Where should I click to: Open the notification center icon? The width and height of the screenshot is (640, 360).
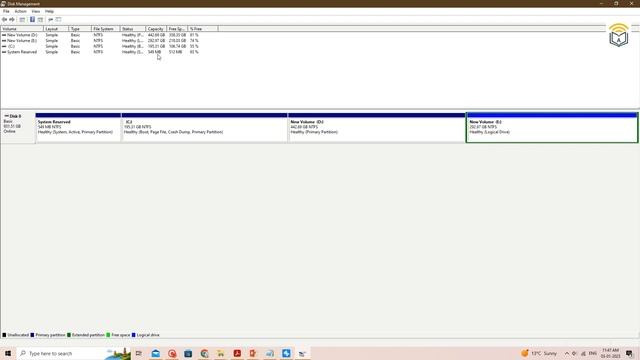(629, 353)
